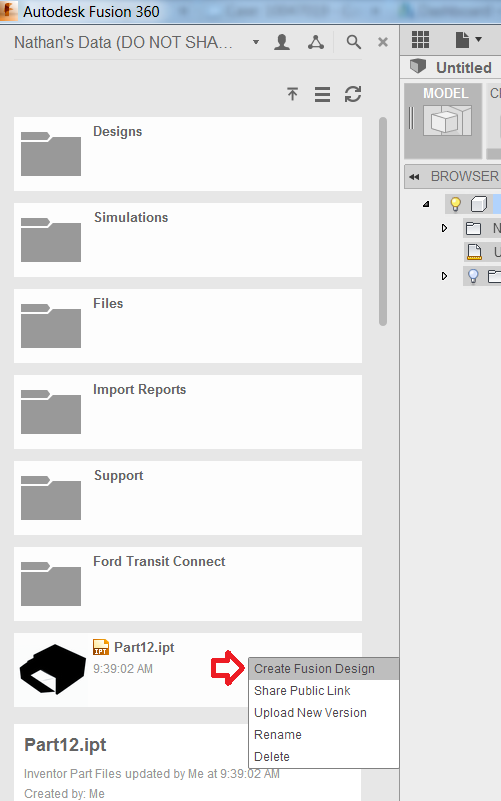Select Rename in the context menu
501x801 pixels.
click(323, 735)
